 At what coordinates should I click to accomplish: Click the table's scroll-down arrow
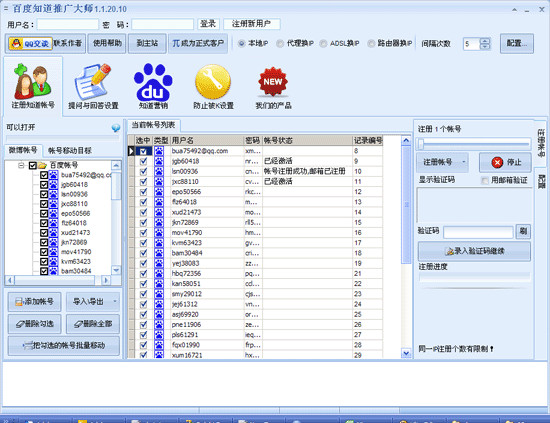click(x=406, y=354)
